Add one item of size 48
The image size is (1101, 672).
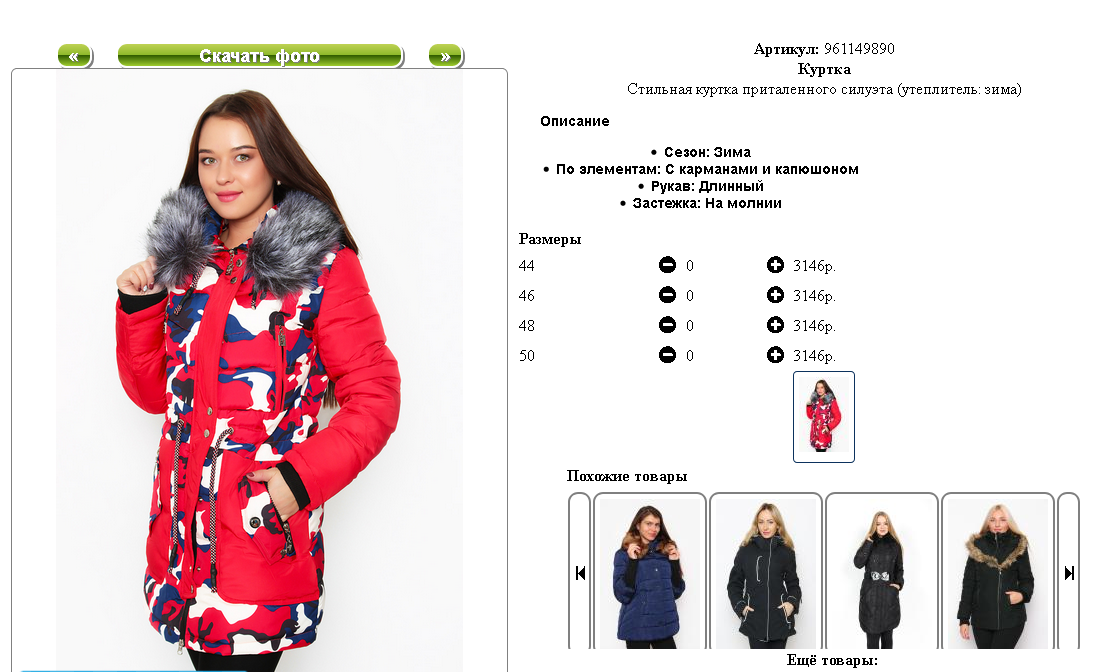pyautogui.click(x=775, y=325)
